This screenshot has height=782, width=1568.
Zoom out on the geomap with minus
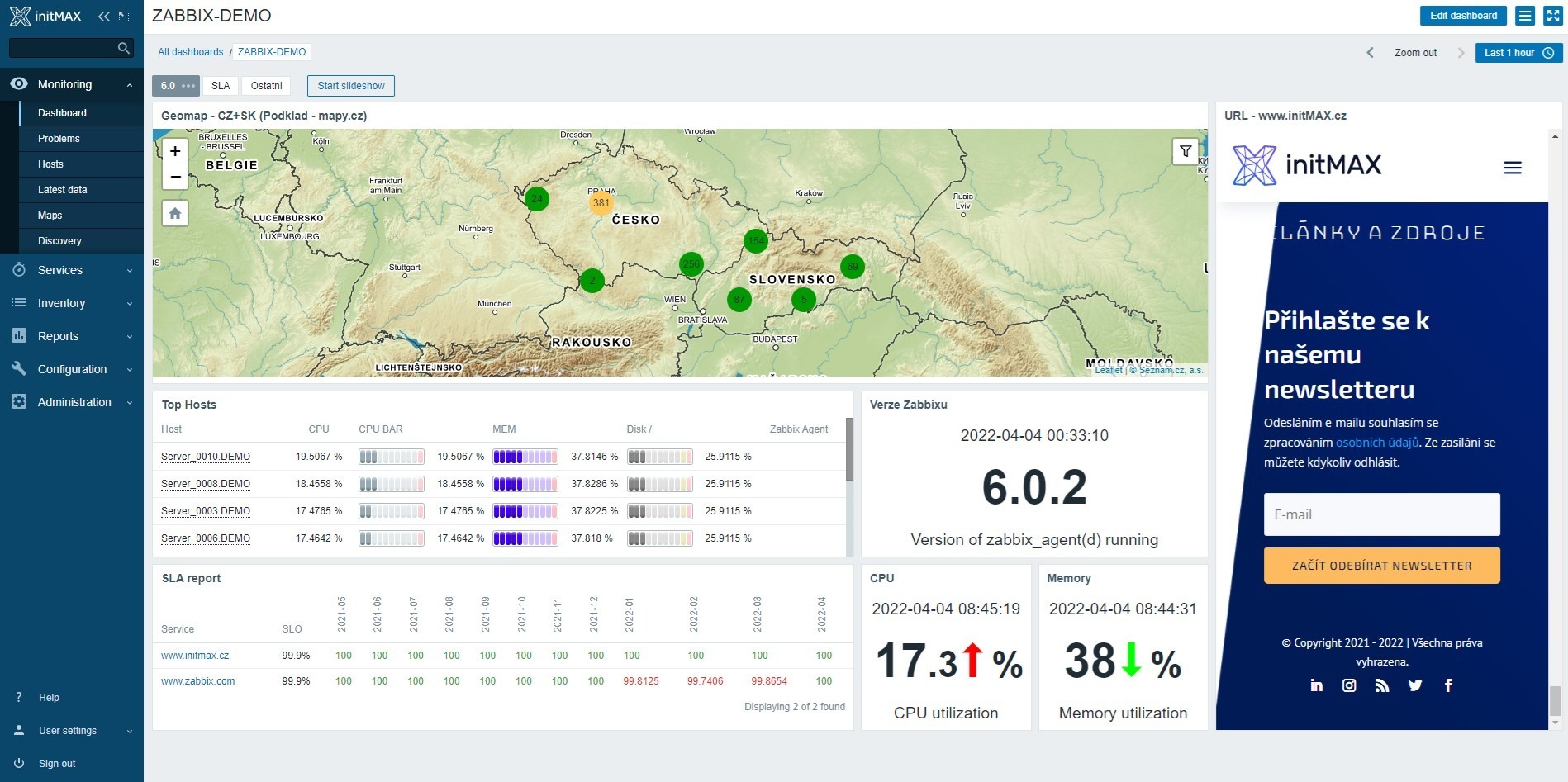pyautogui.click(x=175, y=176)
